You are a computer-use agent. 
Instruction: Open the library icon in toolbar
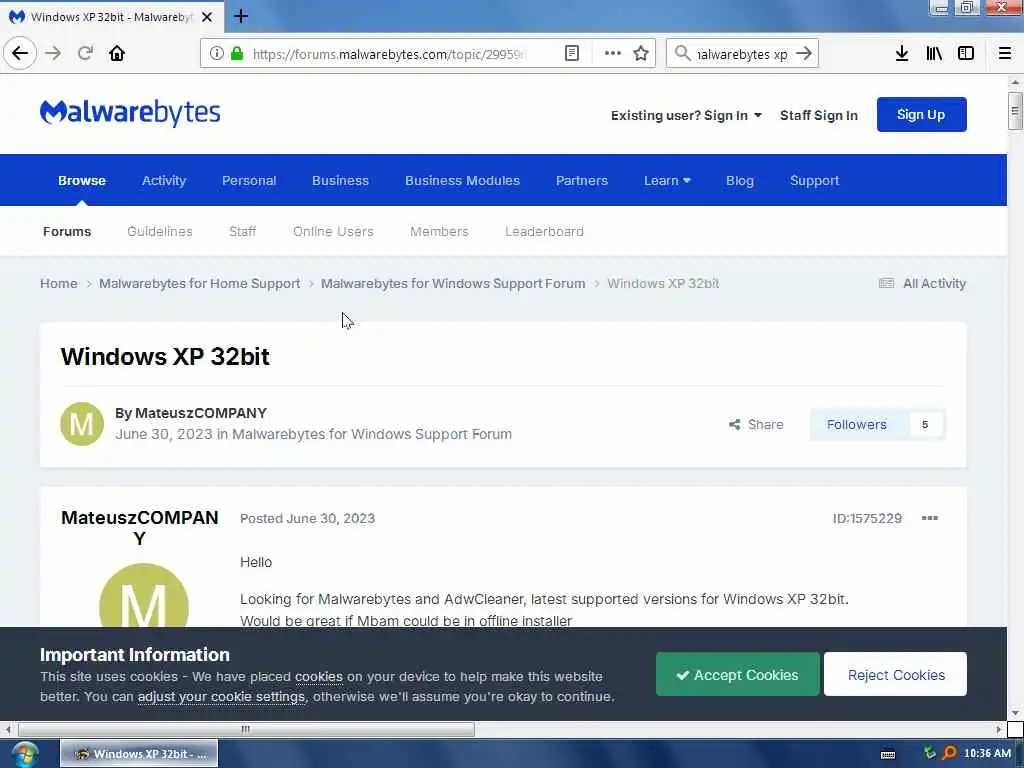[x=934, y=54]
